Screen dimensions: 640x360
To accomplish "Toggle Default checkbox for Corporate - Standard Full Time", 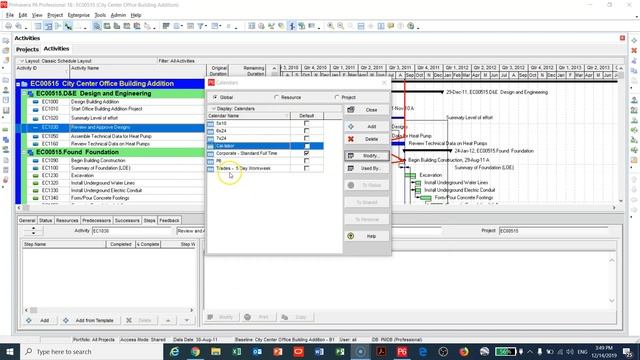I will pyautogui.click(x=307, y=153).
